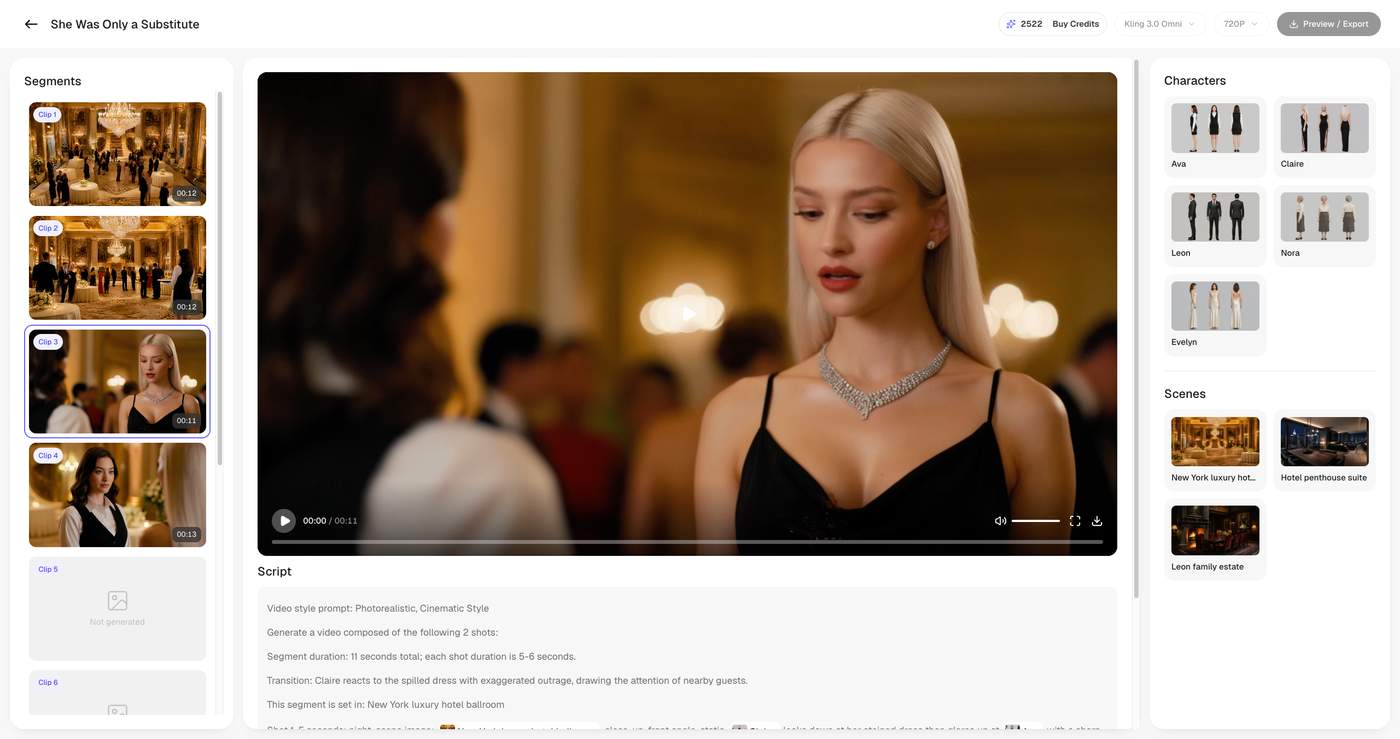Mute the video with speaker icon
The width and height of the screenshot is (1400, 739).
[x=1000, y=521]
